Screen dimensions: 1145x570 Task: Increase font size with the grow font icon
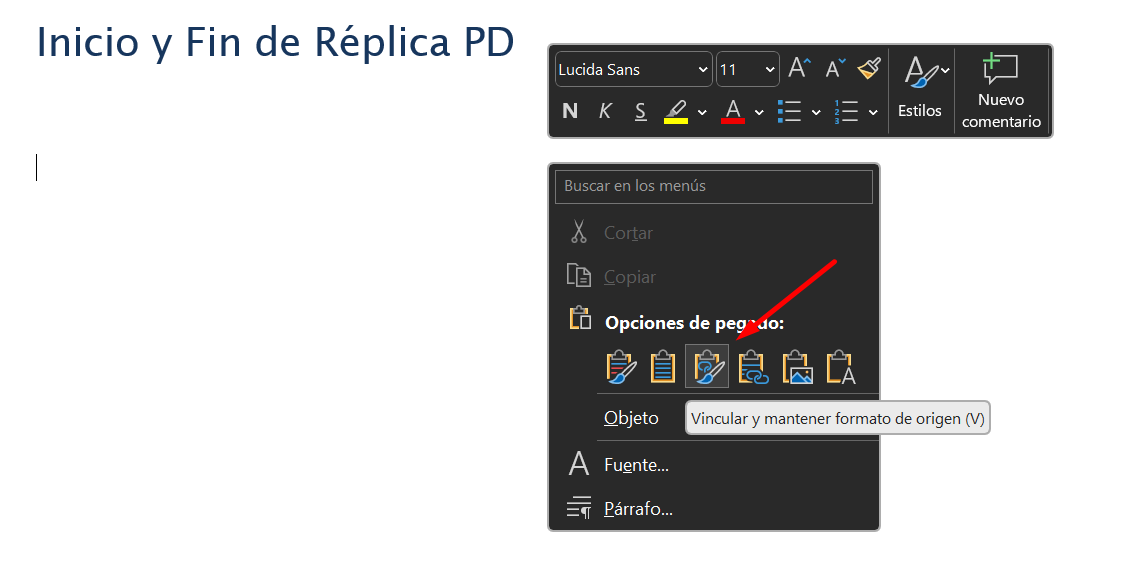pyautogui.click(x=799, y=69)
